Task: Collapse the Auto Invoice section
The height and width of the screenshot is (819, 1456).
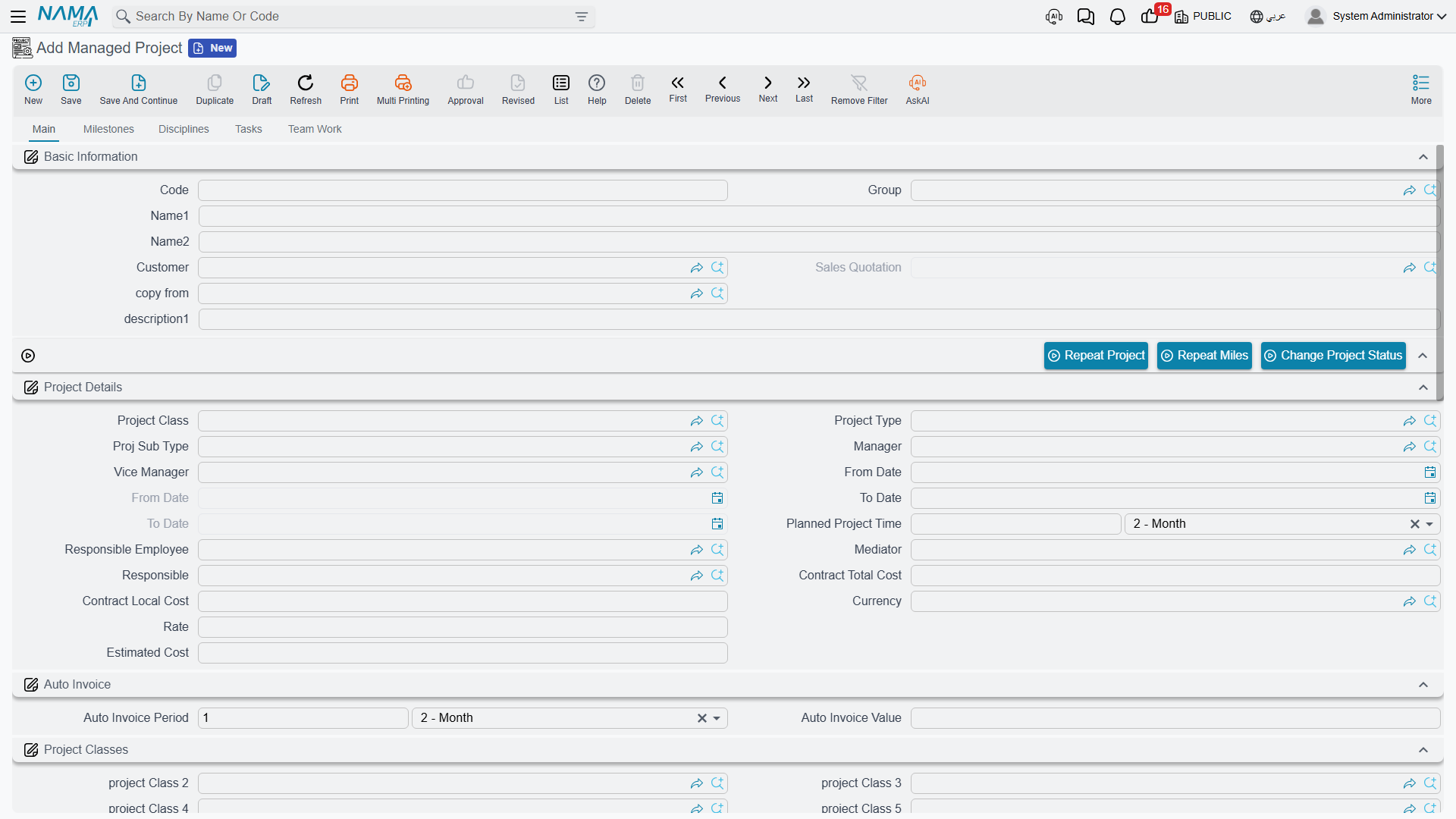Action: click(x=1423, y=685)
